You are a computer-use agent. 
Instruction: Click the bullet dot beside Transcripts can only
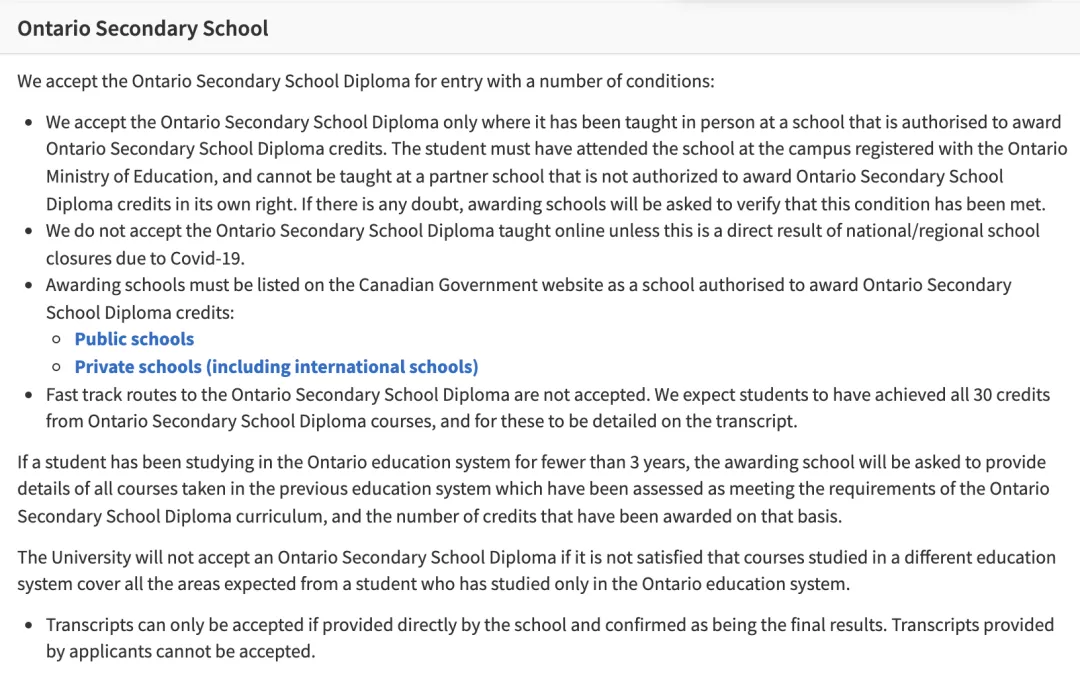28,626
